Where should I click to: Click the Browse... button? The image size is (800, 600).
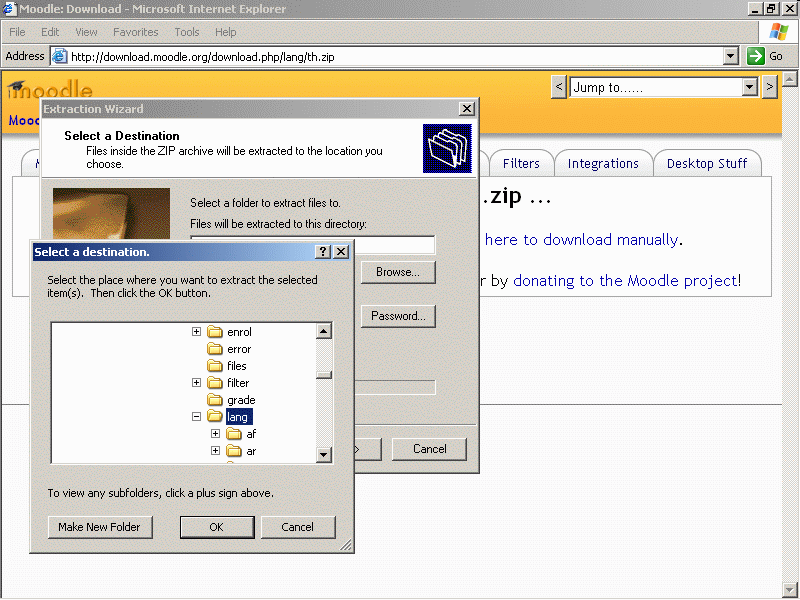[397, 272]
